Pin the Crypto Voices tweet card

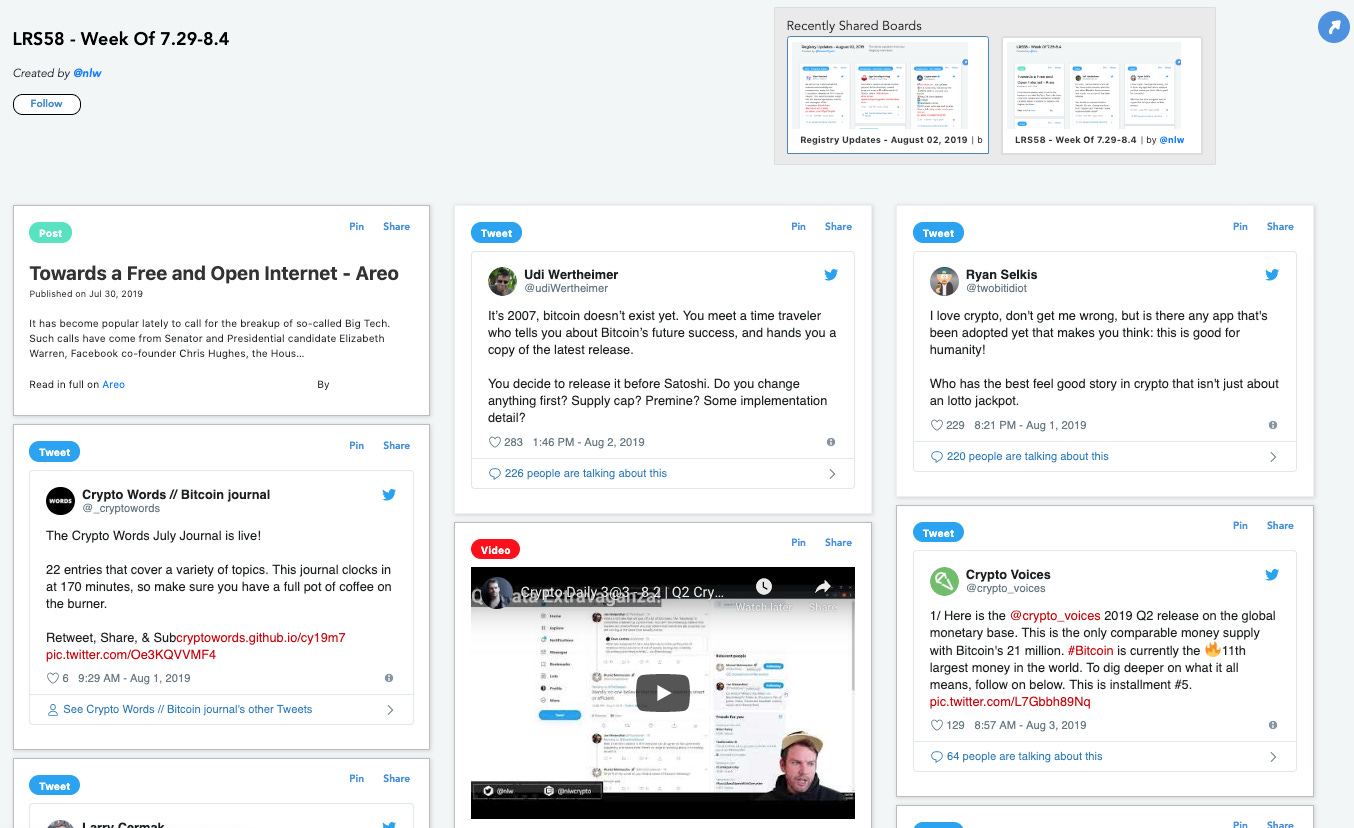[1241, 526]
